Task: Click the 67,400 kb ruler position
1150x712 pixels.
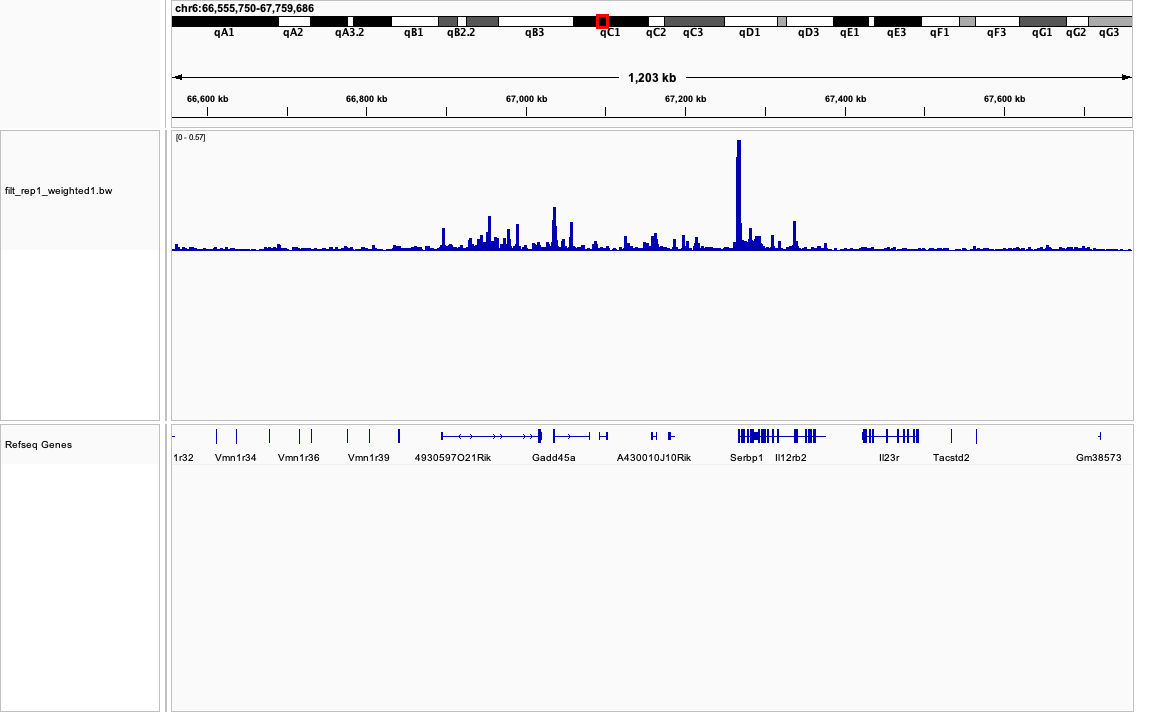Action: click(845, 99)
